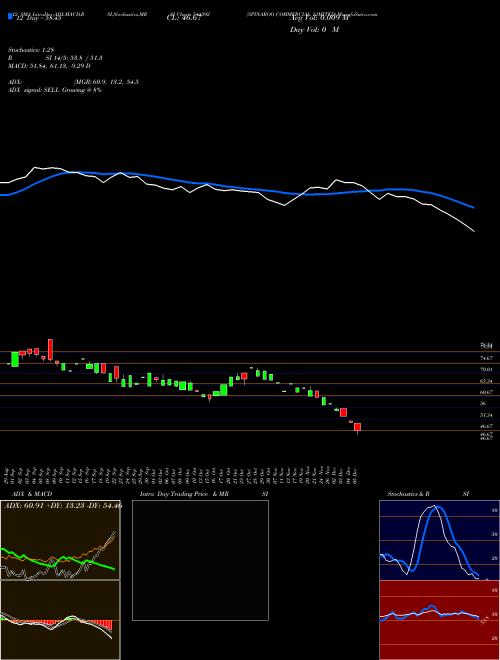Click the 'ADX: 60.91 +DY: 13.23 -DY: 54.46' readout

point(63,505)
